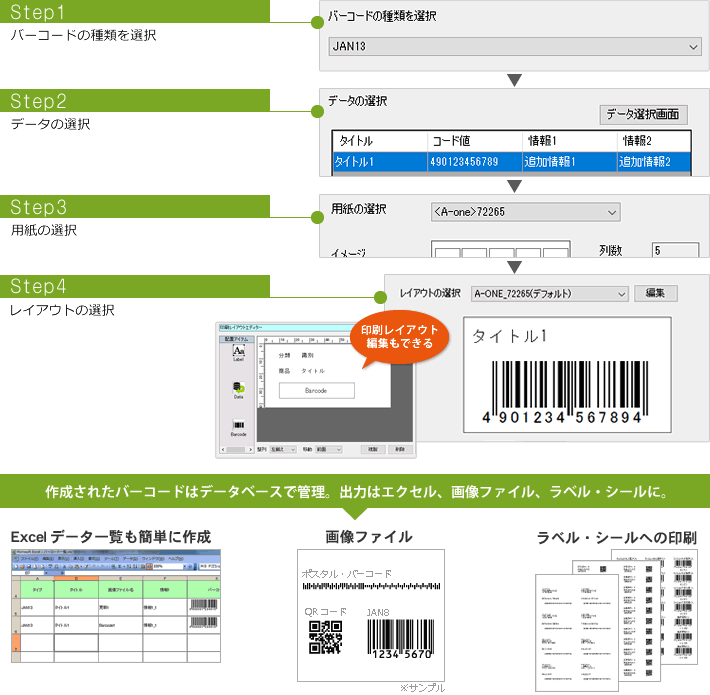The width and height of the screenshot is (710, 695).
Task: Click the Excel AutoSum sigma icon
Action: [119, 567]
